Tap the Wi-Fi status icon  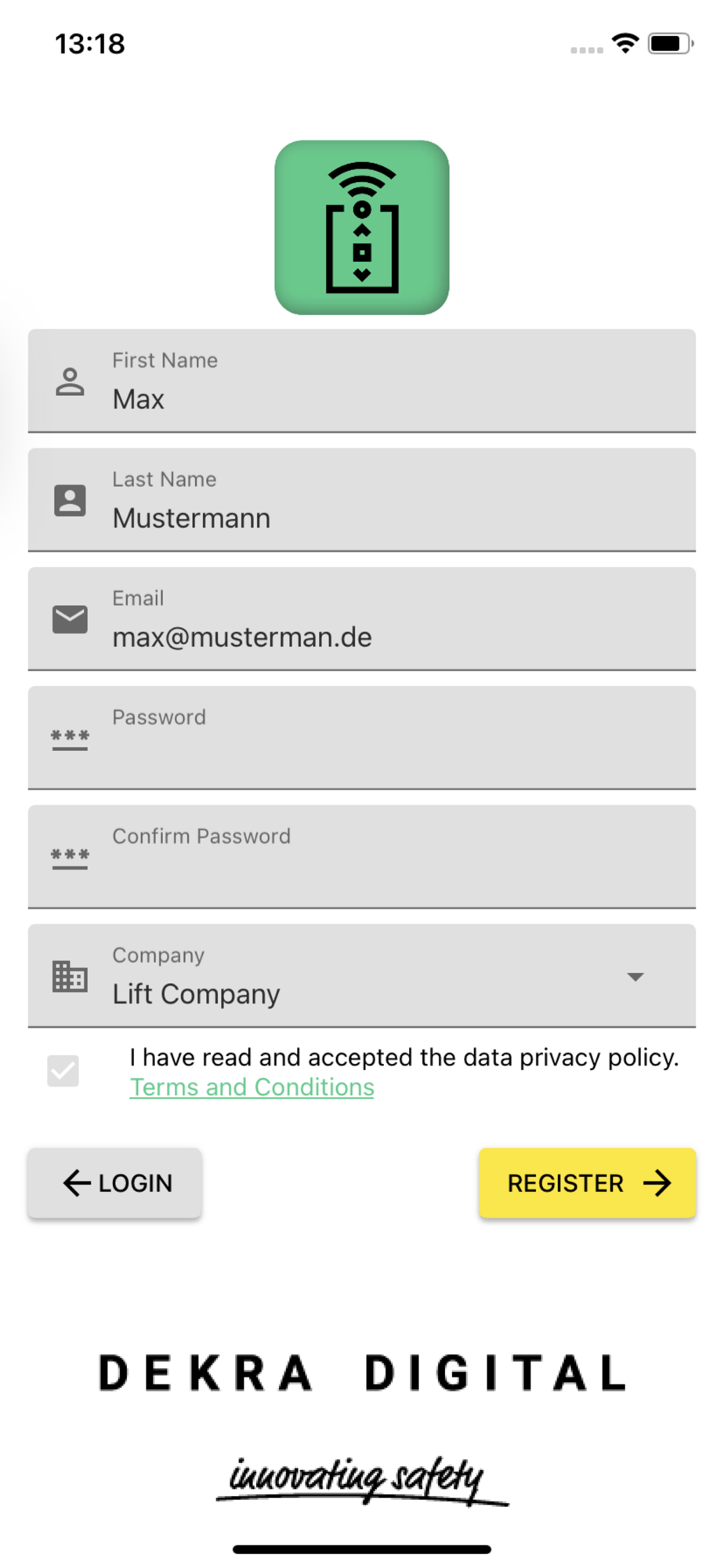(624, 43)
